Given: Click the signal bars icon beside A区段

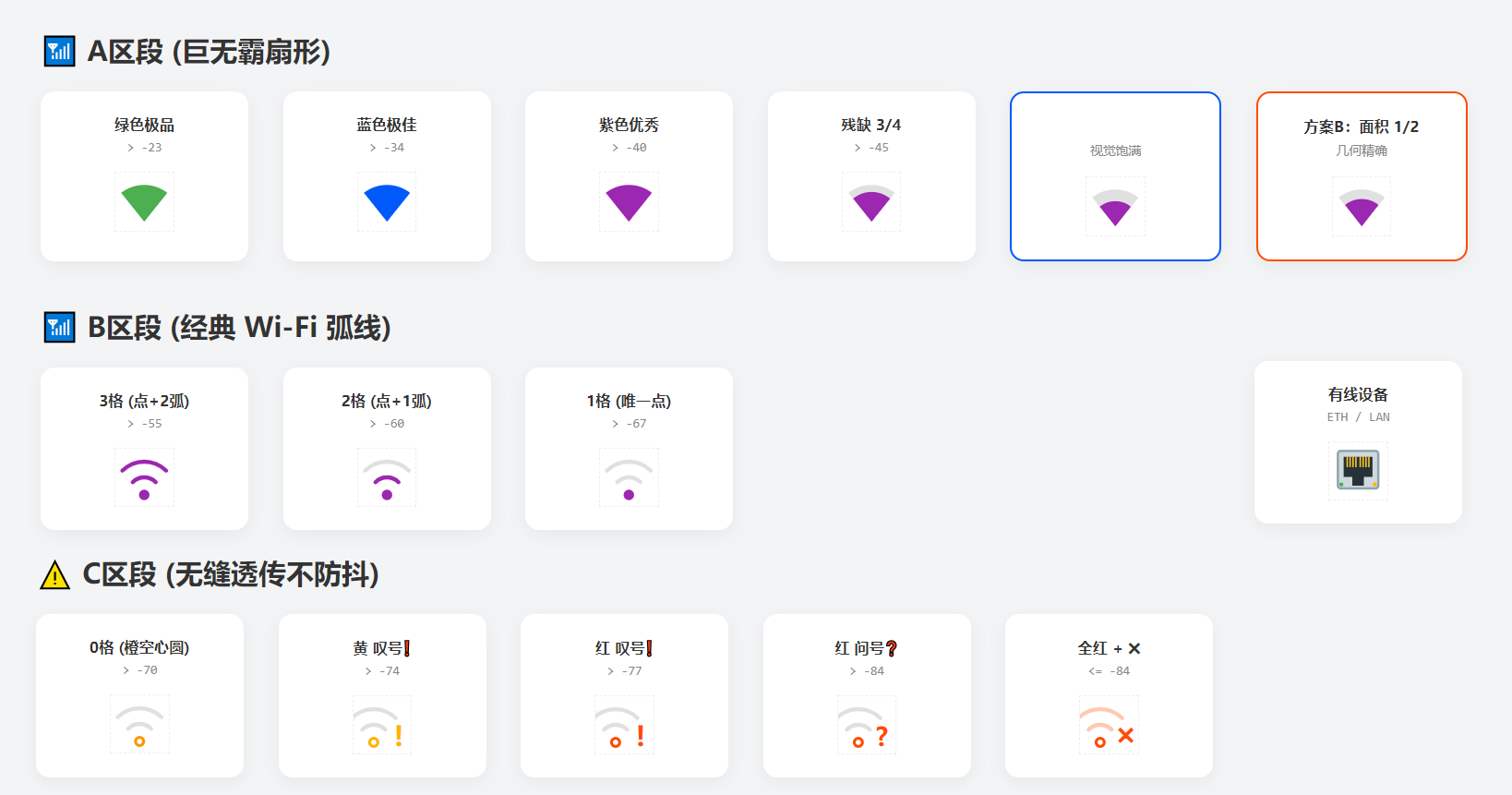Looking at the screenshot, I should coord(60,52).
